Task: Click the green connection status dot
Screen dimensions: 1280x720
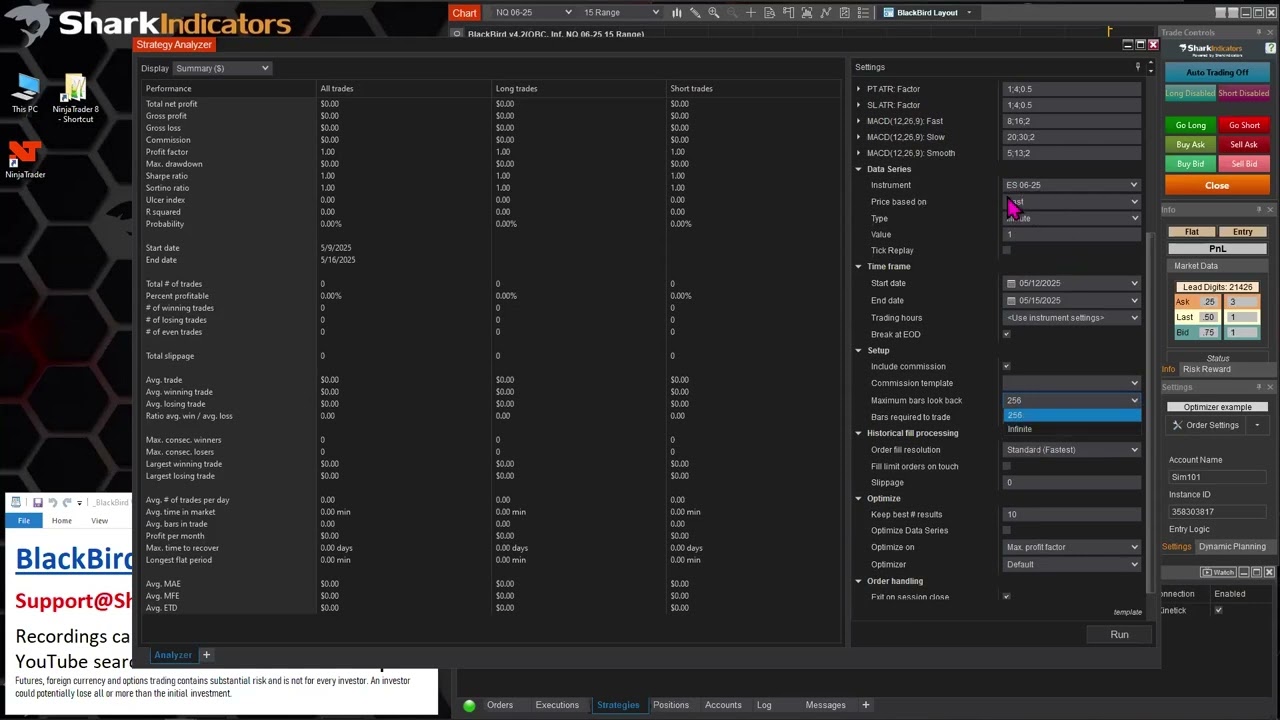Action: pos(469,706)
